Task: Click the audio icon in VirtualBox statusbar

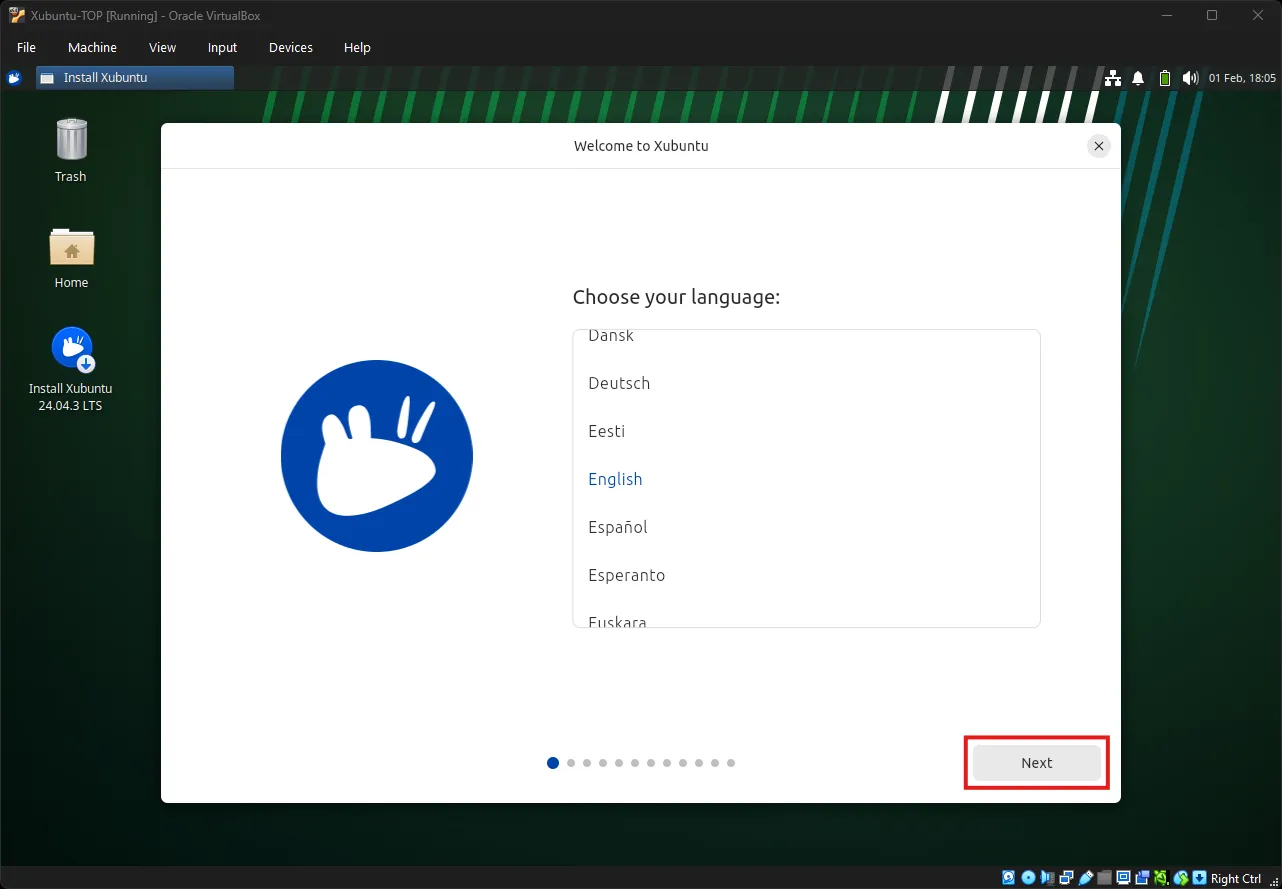Action: click(1047, 877)
